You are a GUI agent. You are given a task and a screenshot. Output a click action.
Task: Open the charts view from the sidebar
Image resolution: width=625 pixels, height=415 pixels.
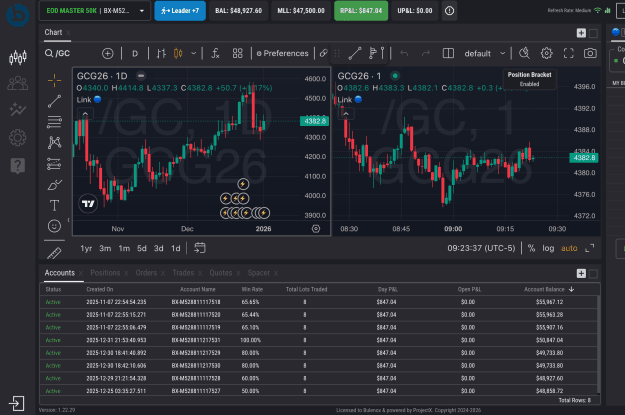pyautogui.click(x=18, y=57)
